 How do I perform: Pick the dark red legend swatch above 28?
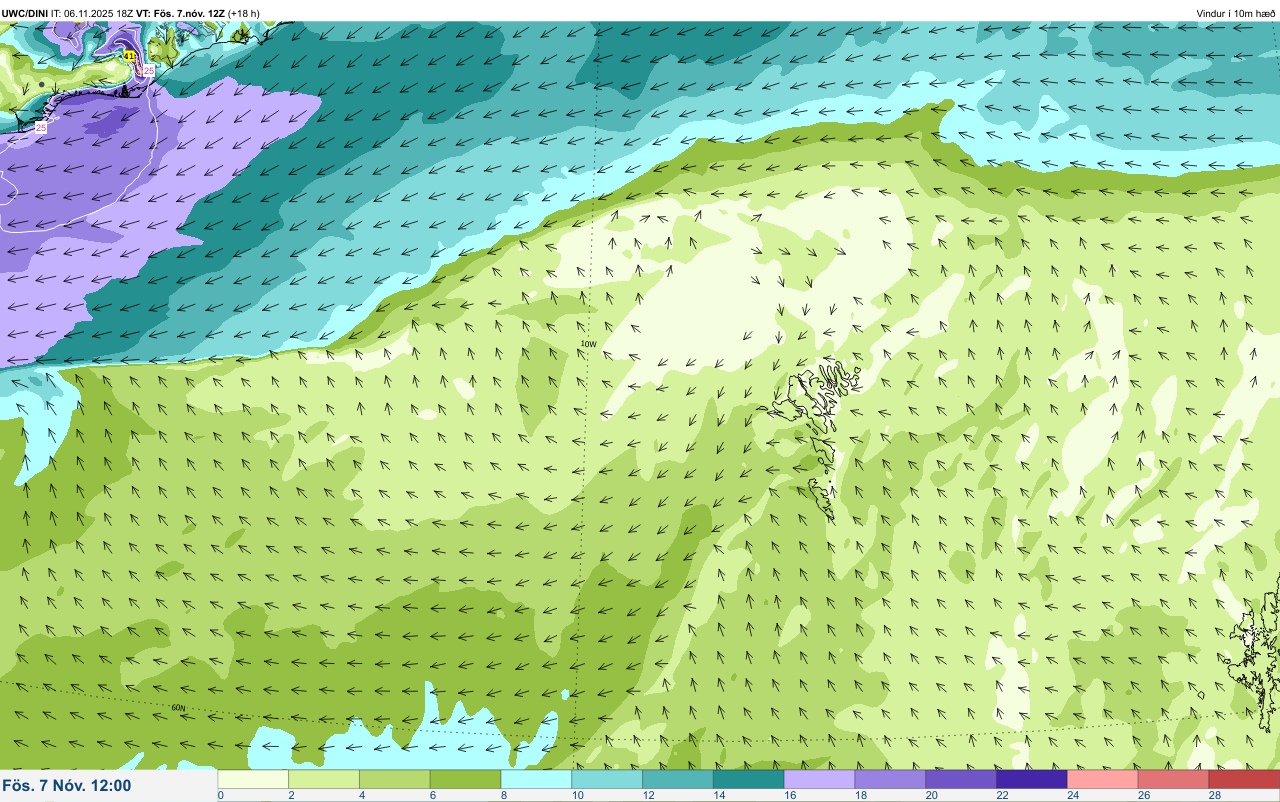1245,779
